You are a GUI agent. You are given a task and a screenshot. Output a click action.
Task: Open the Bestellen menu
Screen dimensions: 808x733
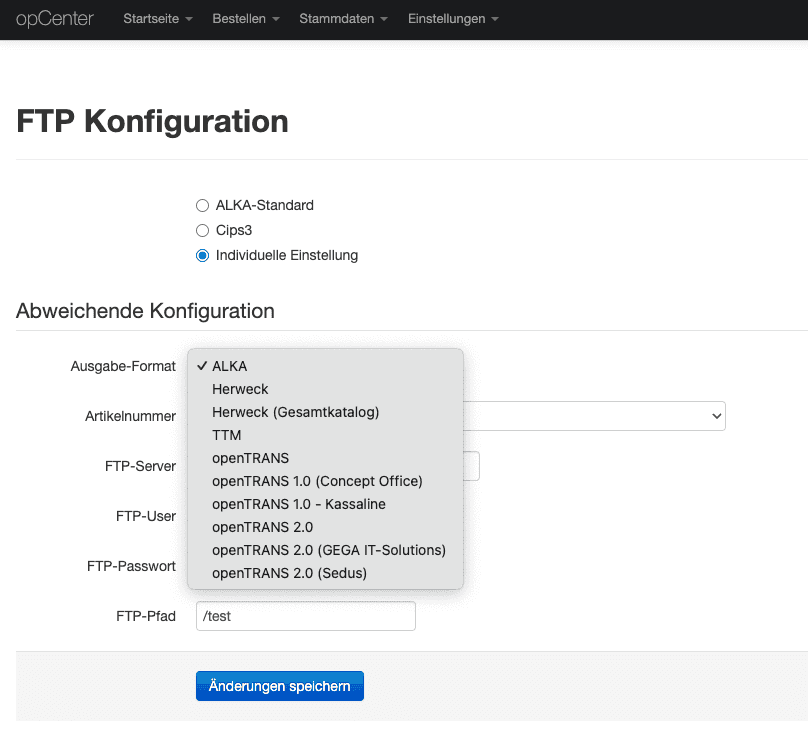coord(246,19)
